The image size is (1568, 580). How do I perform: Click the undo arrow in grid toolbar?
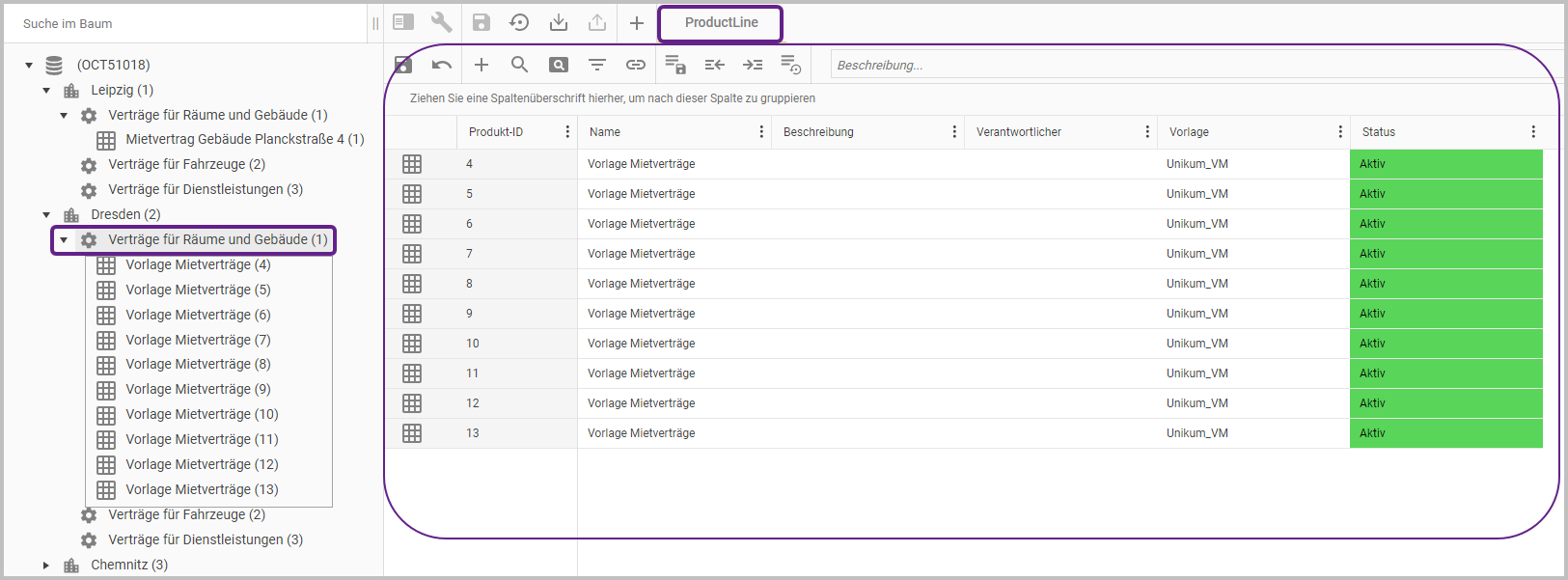442,65
